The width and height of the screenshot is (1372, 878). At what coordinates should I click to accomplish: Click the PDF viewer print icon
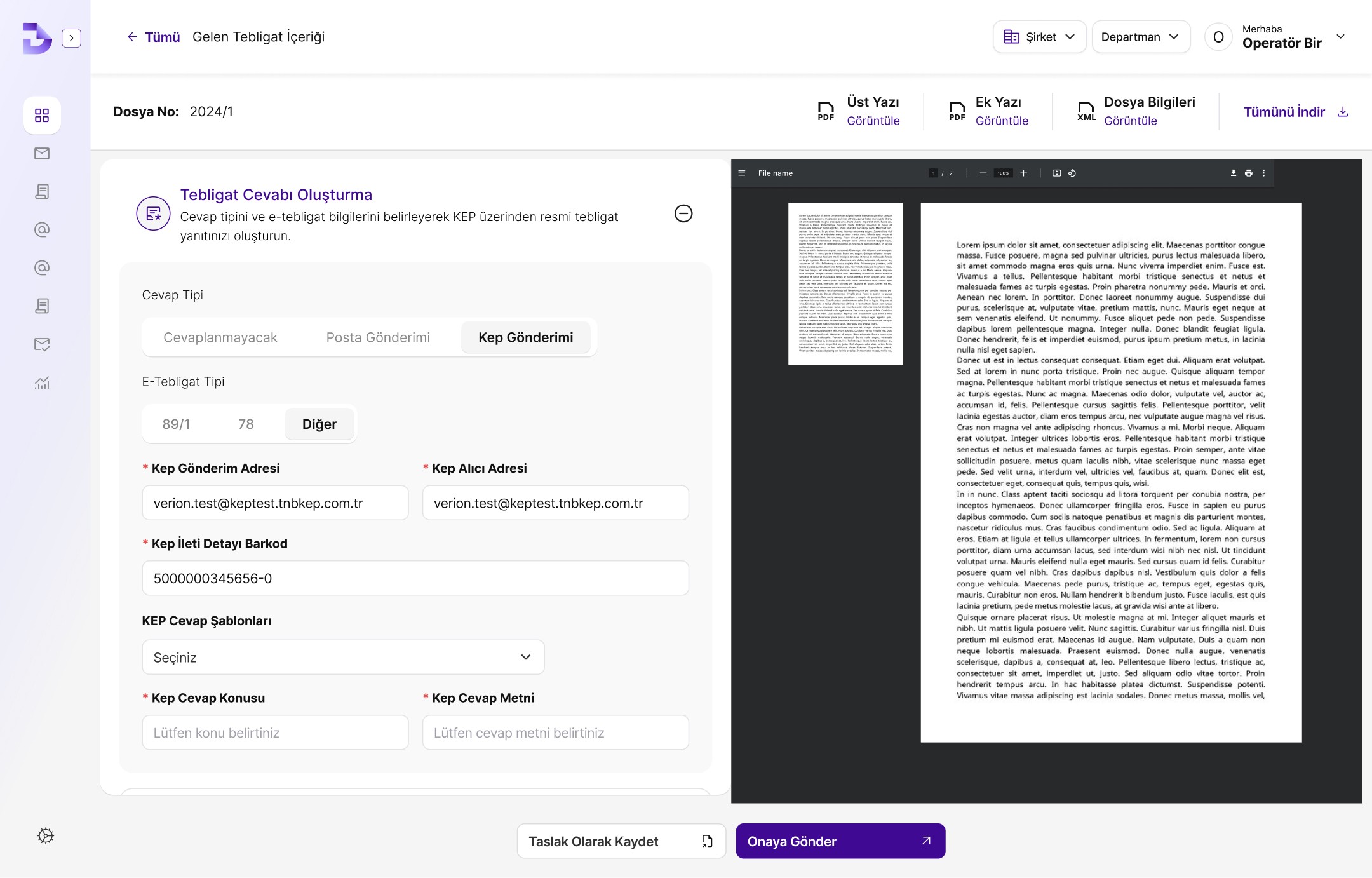(1248, 173)
